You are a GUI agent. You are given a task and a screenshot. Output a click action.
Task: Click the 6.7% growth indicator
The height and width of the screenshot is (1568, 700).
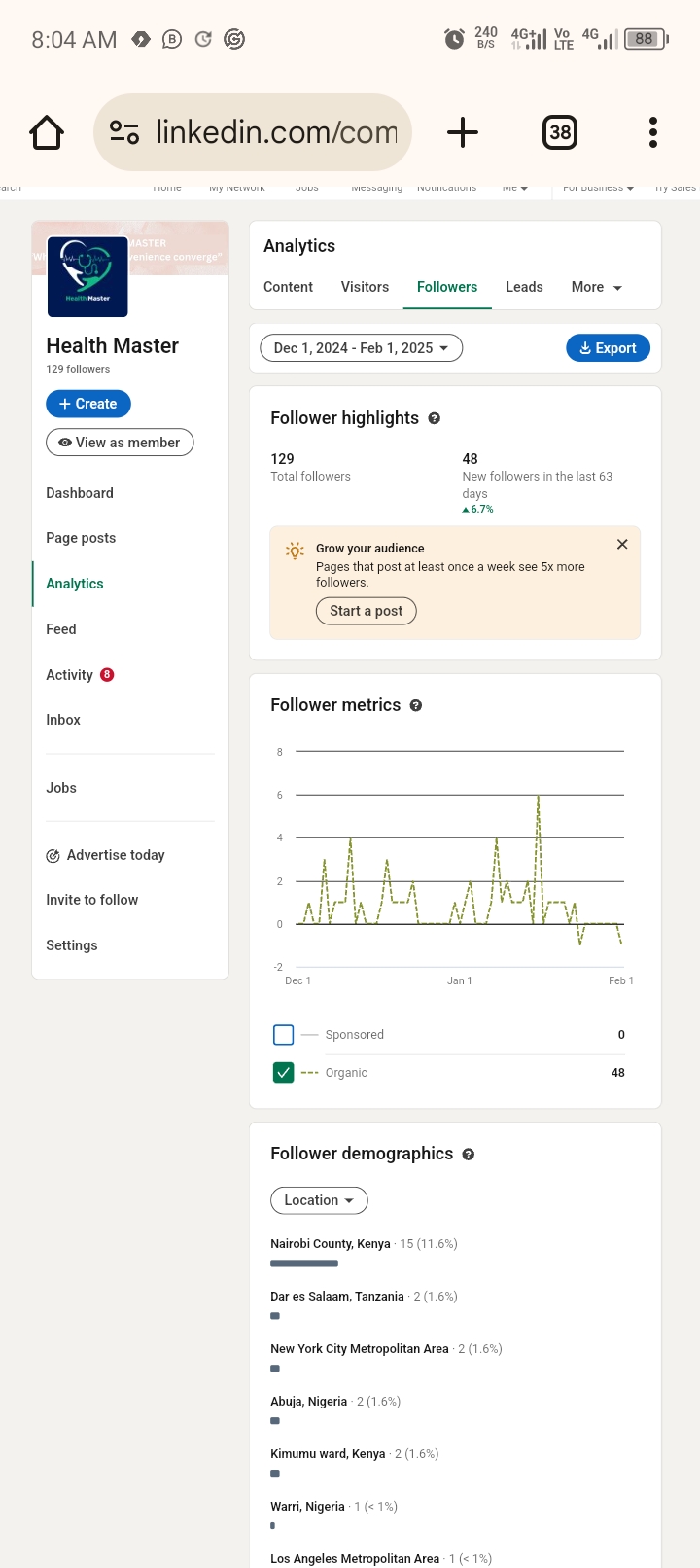tap(477, 509)
